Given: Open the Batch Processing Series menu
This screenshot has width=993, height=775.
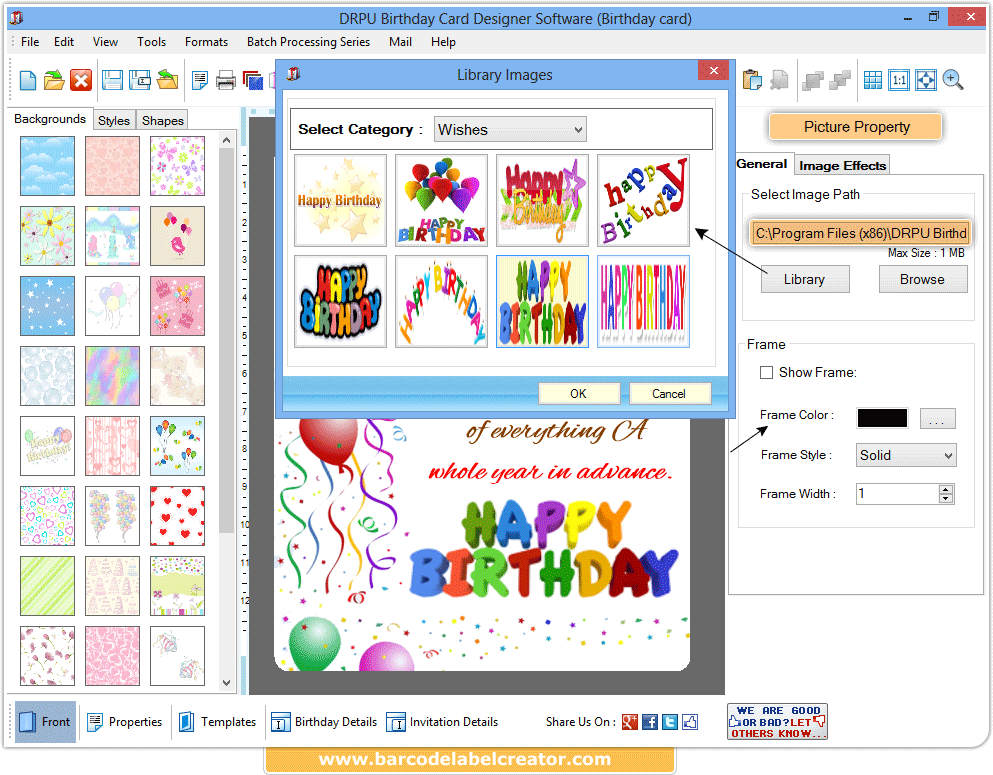Looking at the screenshot, I should 308,42.
